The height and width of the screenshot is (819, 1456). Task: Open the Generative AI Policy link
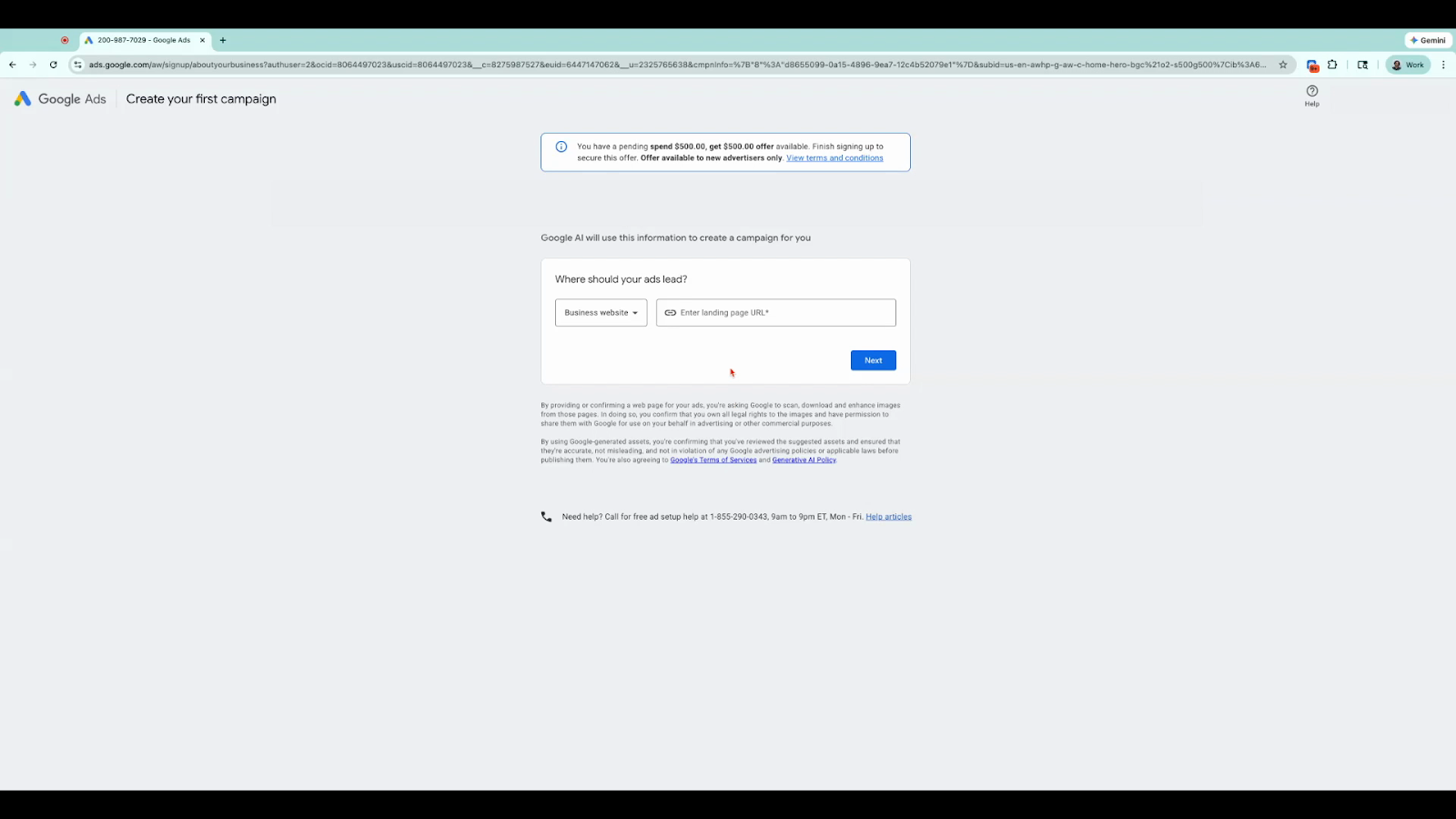pyautogui.click(x=804, y=460)
